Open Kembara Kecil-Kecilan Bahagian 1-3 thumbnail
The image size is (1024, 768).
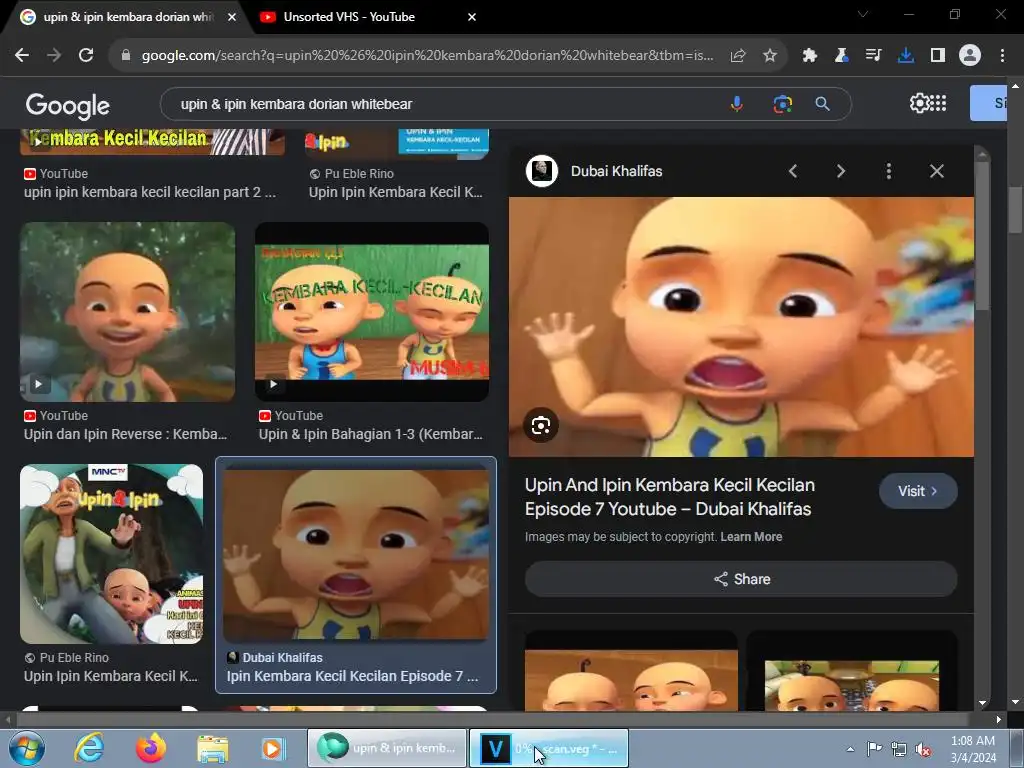click(x=372, y=312)
